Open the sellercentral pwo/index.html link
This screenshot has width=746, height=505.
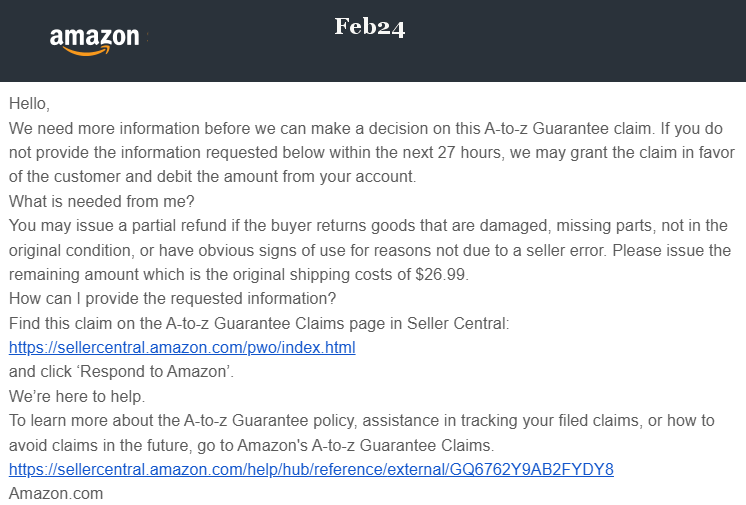coord(182,347)
